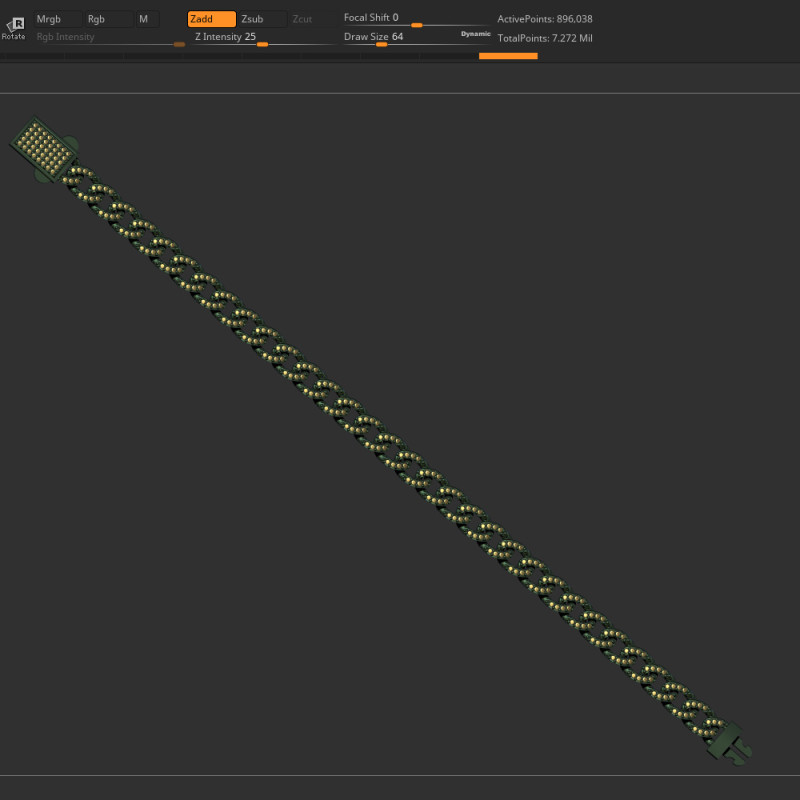Toggle Dynamic draw size mode
The width and height of the screenshot is (800, 800).
[x=474, y=33]
